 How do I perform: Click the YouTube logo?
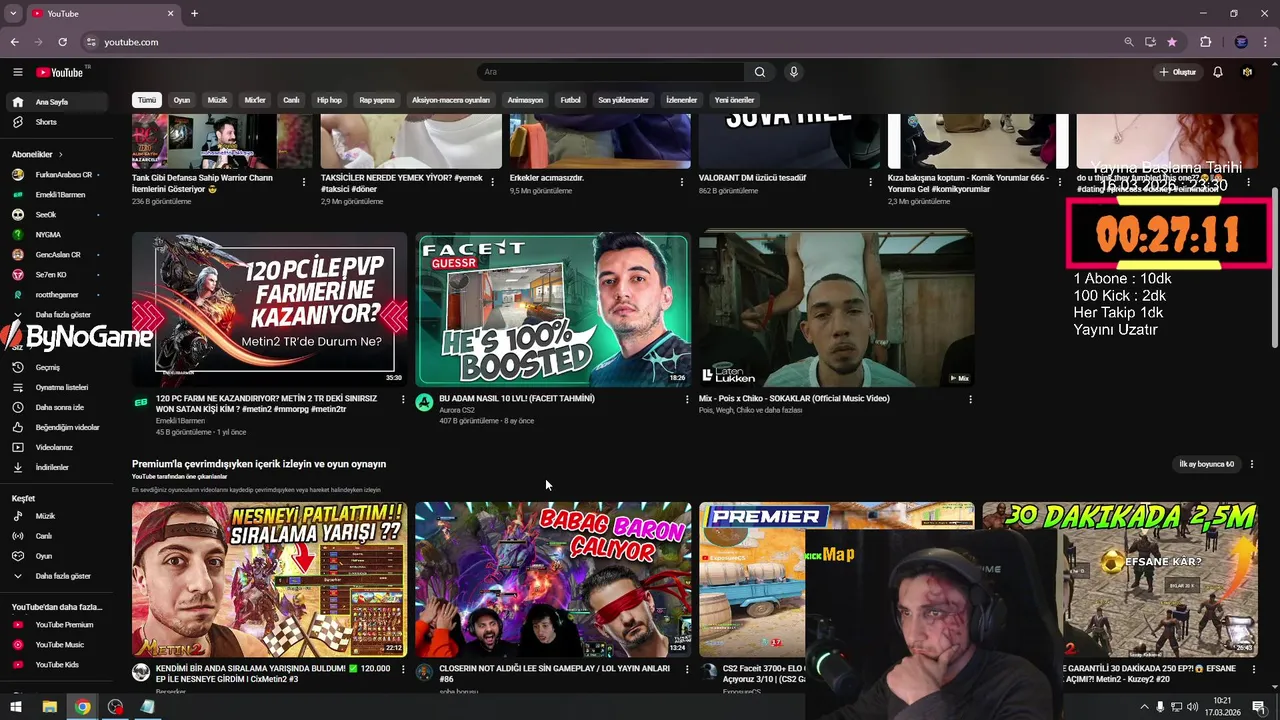coord(60,72)
